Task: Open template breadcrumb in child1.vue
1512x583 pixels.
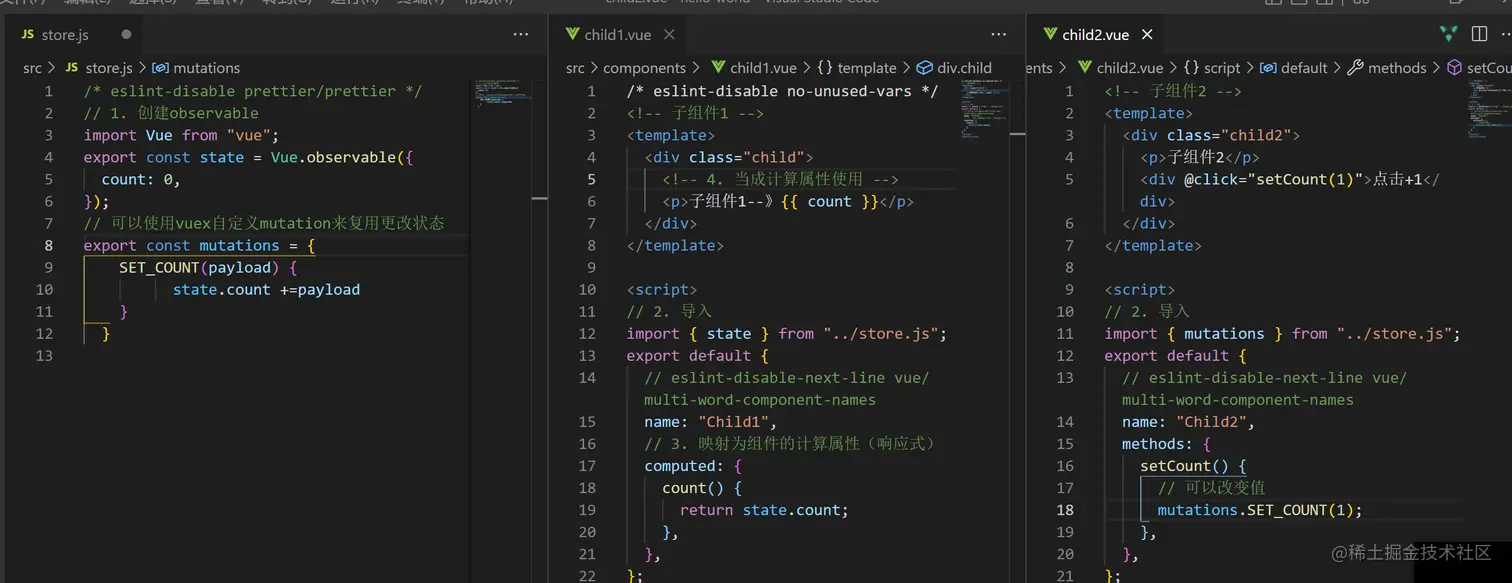Action: [857, 68]
